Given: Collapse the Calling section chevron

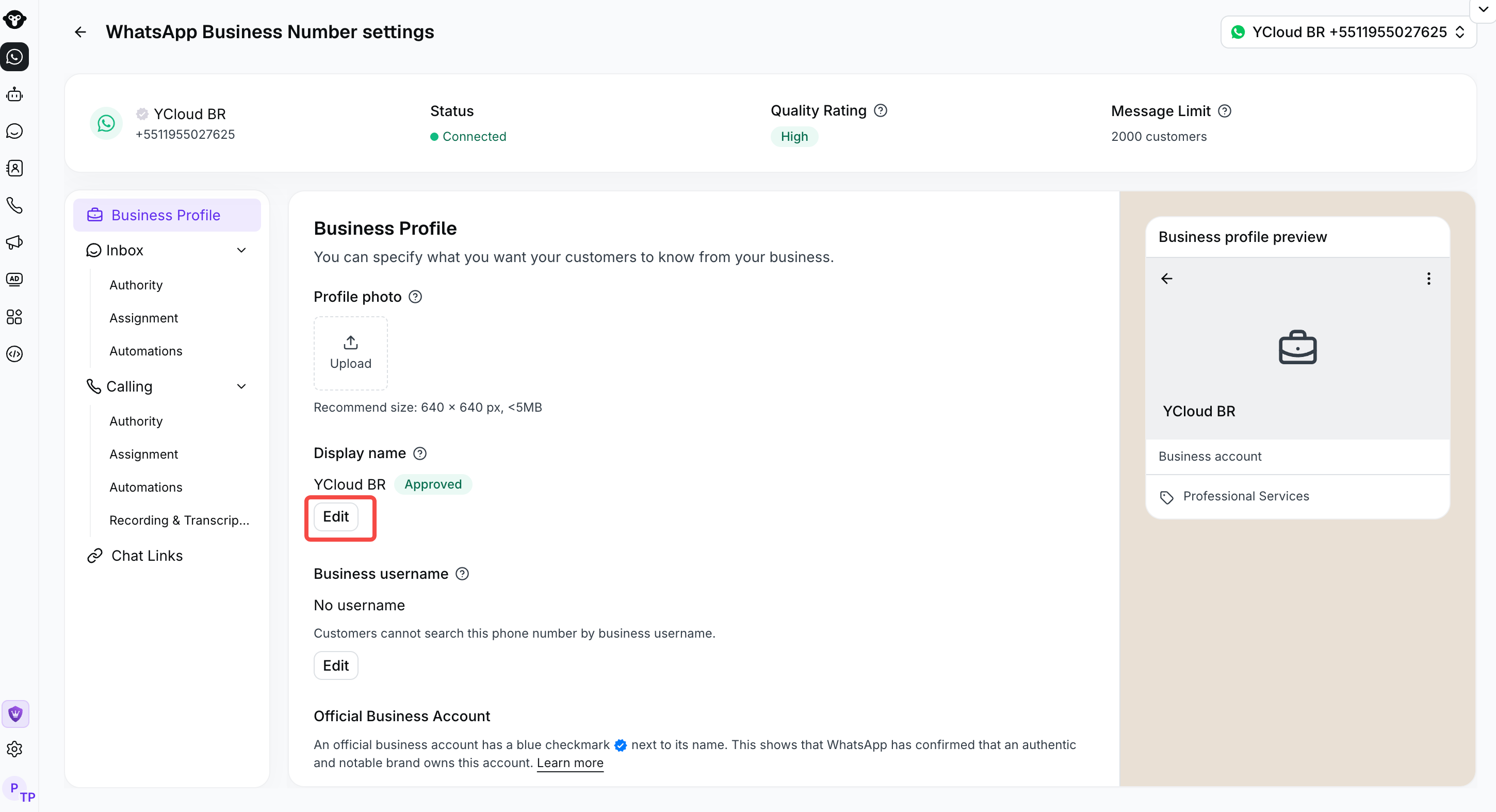Looking at the screenshot, I should click(241, 387).
